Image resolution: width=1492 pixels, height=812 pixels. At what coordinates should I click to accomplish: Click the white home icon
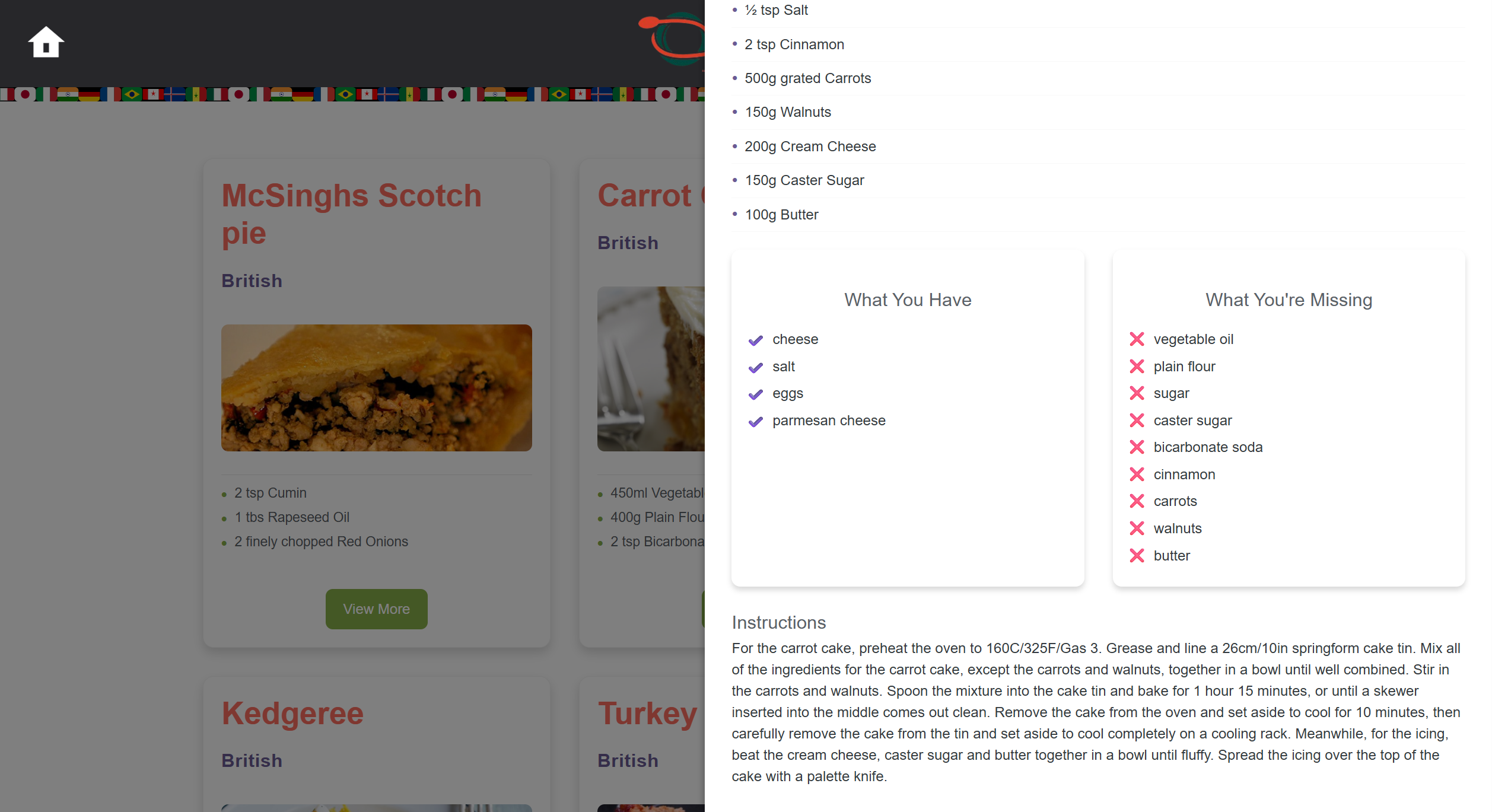tap(46, 42)
